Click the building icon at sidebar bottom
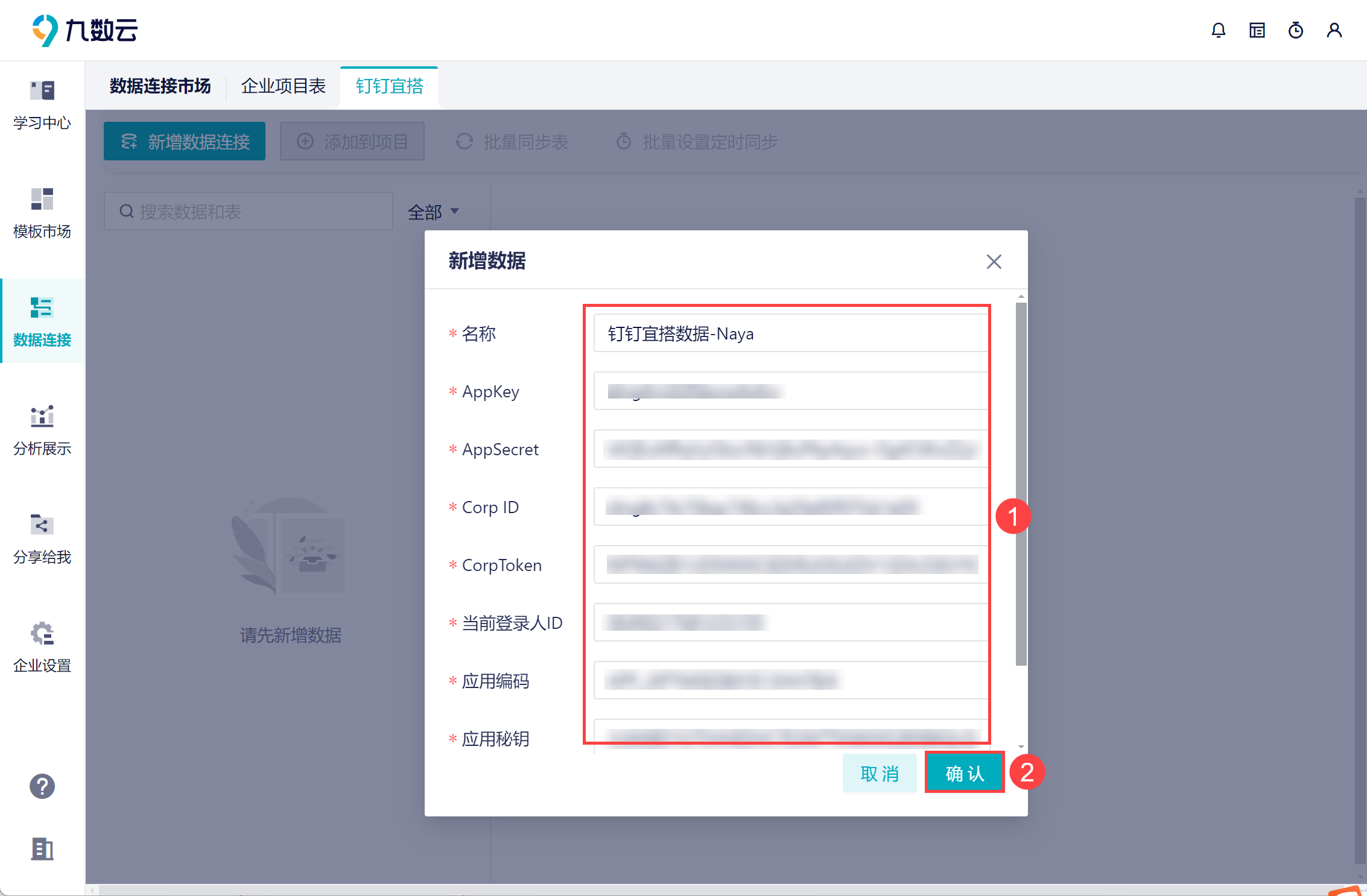 pos(42,849)
